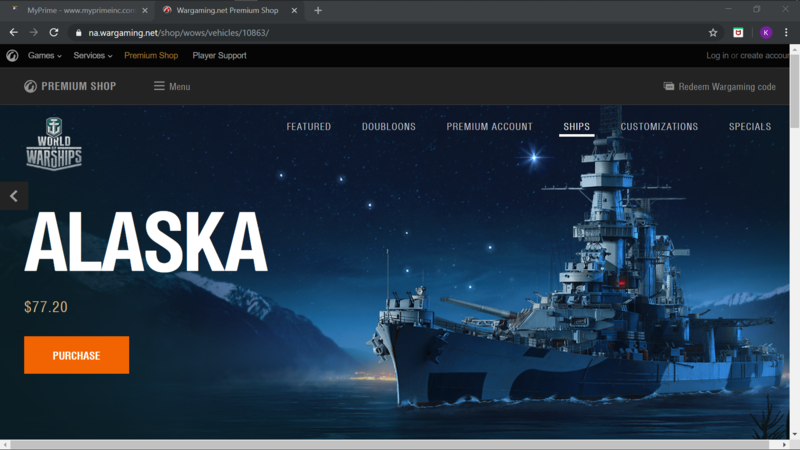Viewport: 800px width, 450px height.
Task: Click the red extension icon in toolbar
Action: tap(739, 32)
